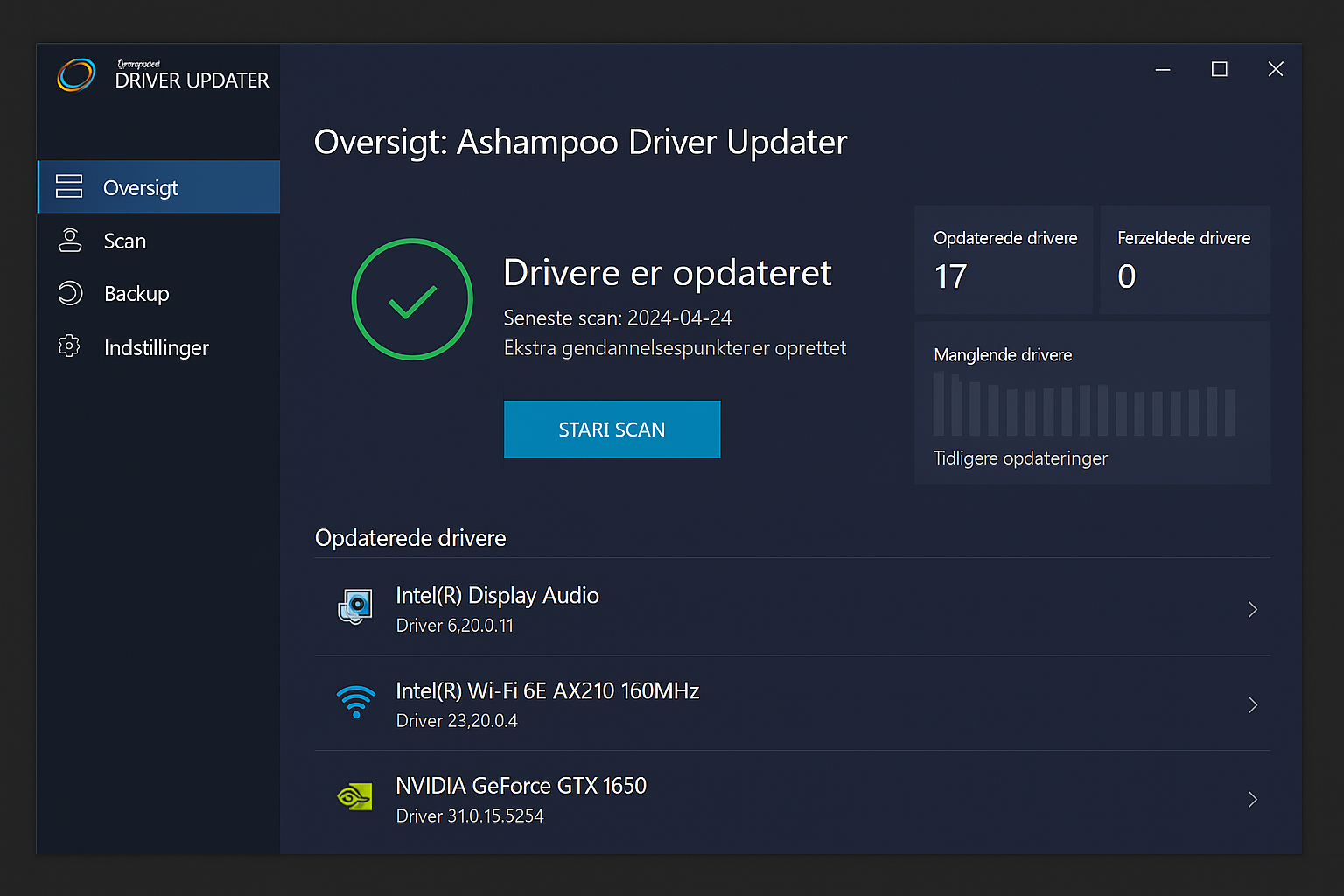Click the Scan person icon in sidebar
Viewport: 1344px width, 896px height.
pyautogui.click(x=69, y=240)
